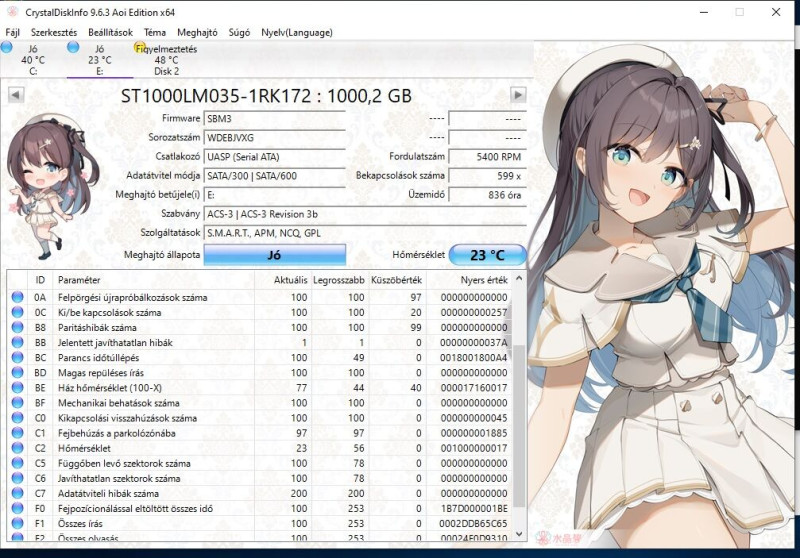Click the 23 °C temperature button
This screenshot has width=800, height=558.
tap(487, 255)
